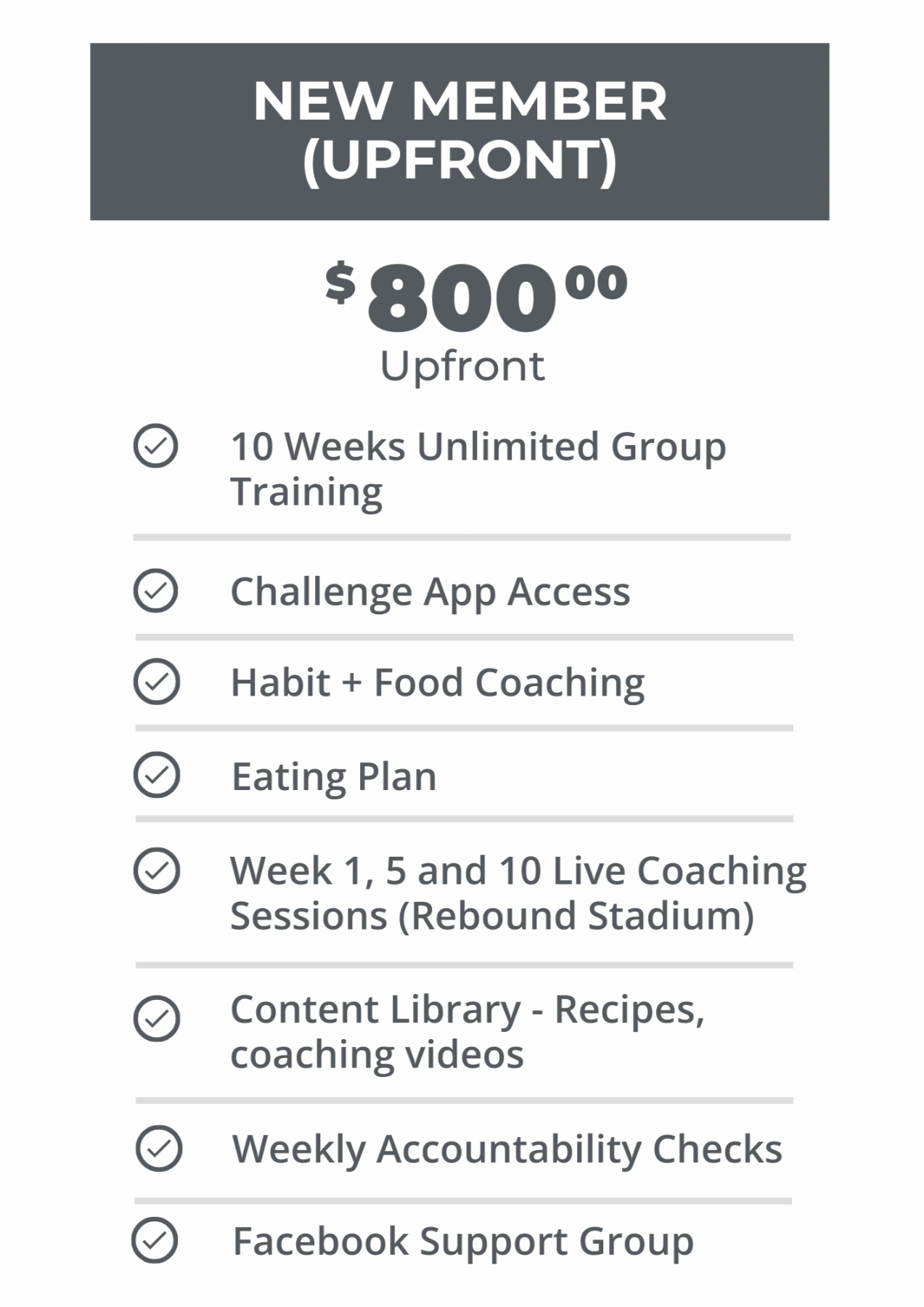Click the checkmark beside Weekly Accountability Checks
The height and width of the screenshot is (1307, 924).
[158, 1149]
